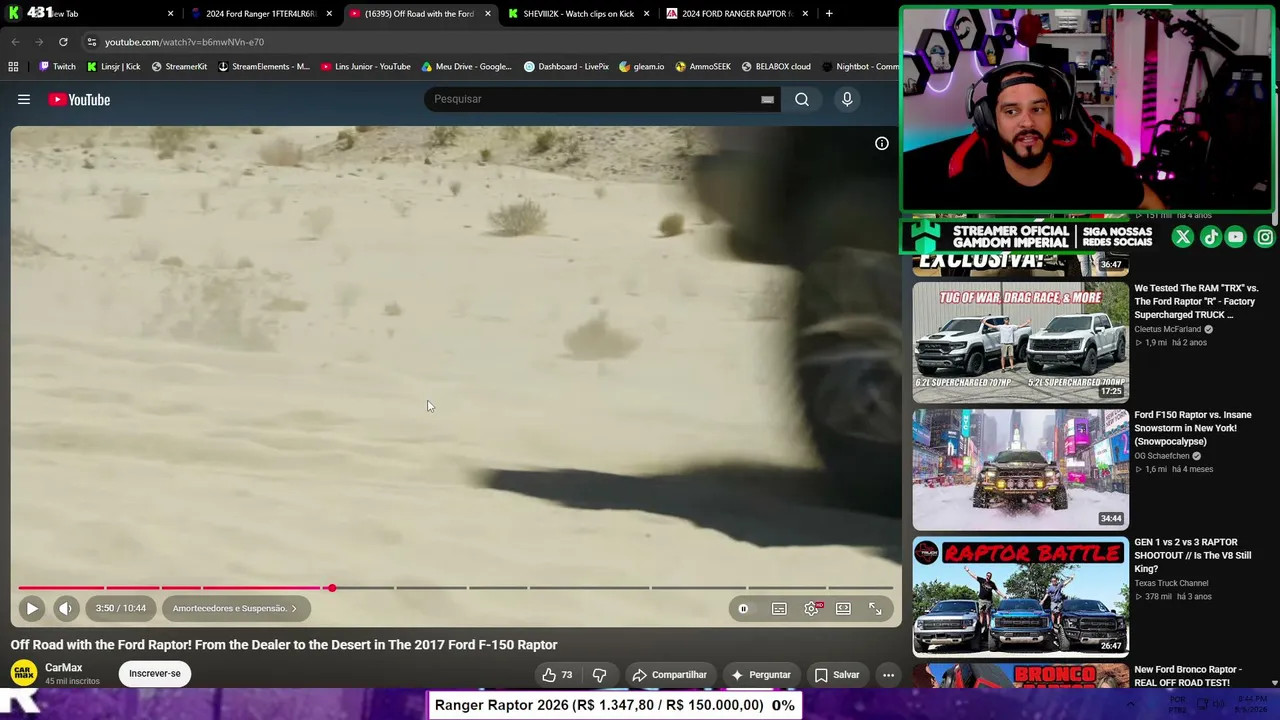Open the YouTube guide hamburger menu
The height and width of the screenshot is (720, 1280).
24,99
